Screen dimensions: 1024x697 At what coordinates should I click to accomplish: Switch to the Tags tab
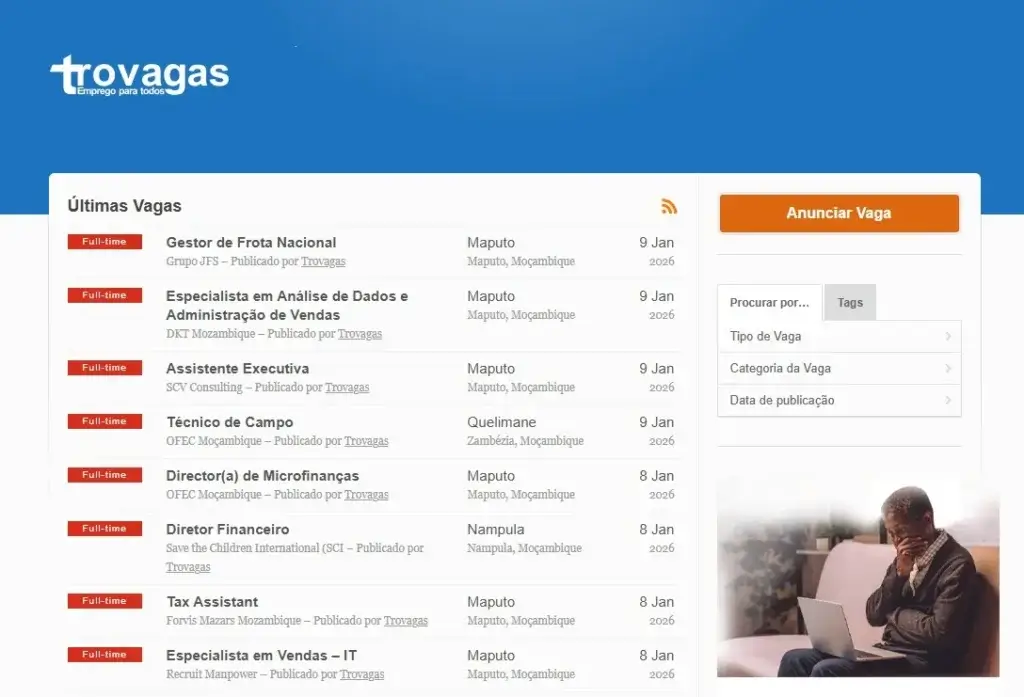850,302
